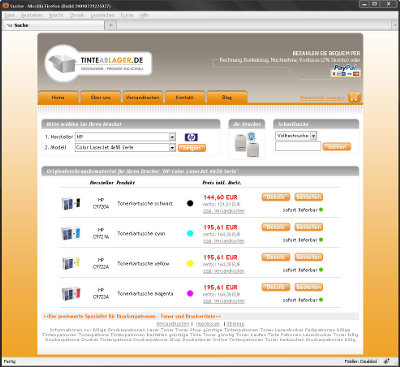Click bestellen for the magenta toner cartridge
Viewport: 400px width, 367px height.
(x=309, y=287)
